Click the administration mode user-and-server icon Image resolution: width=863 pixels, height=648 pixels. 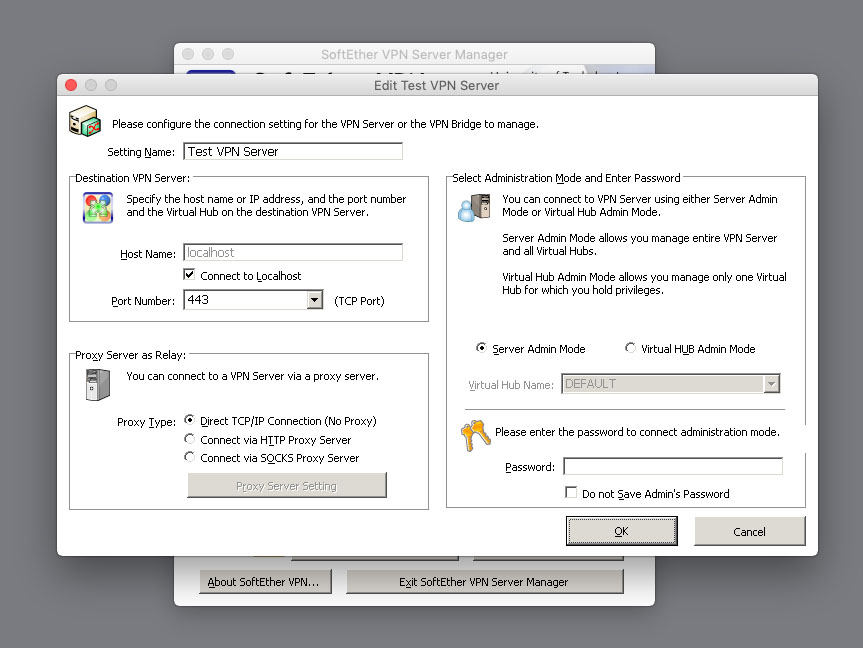point(473,208)
